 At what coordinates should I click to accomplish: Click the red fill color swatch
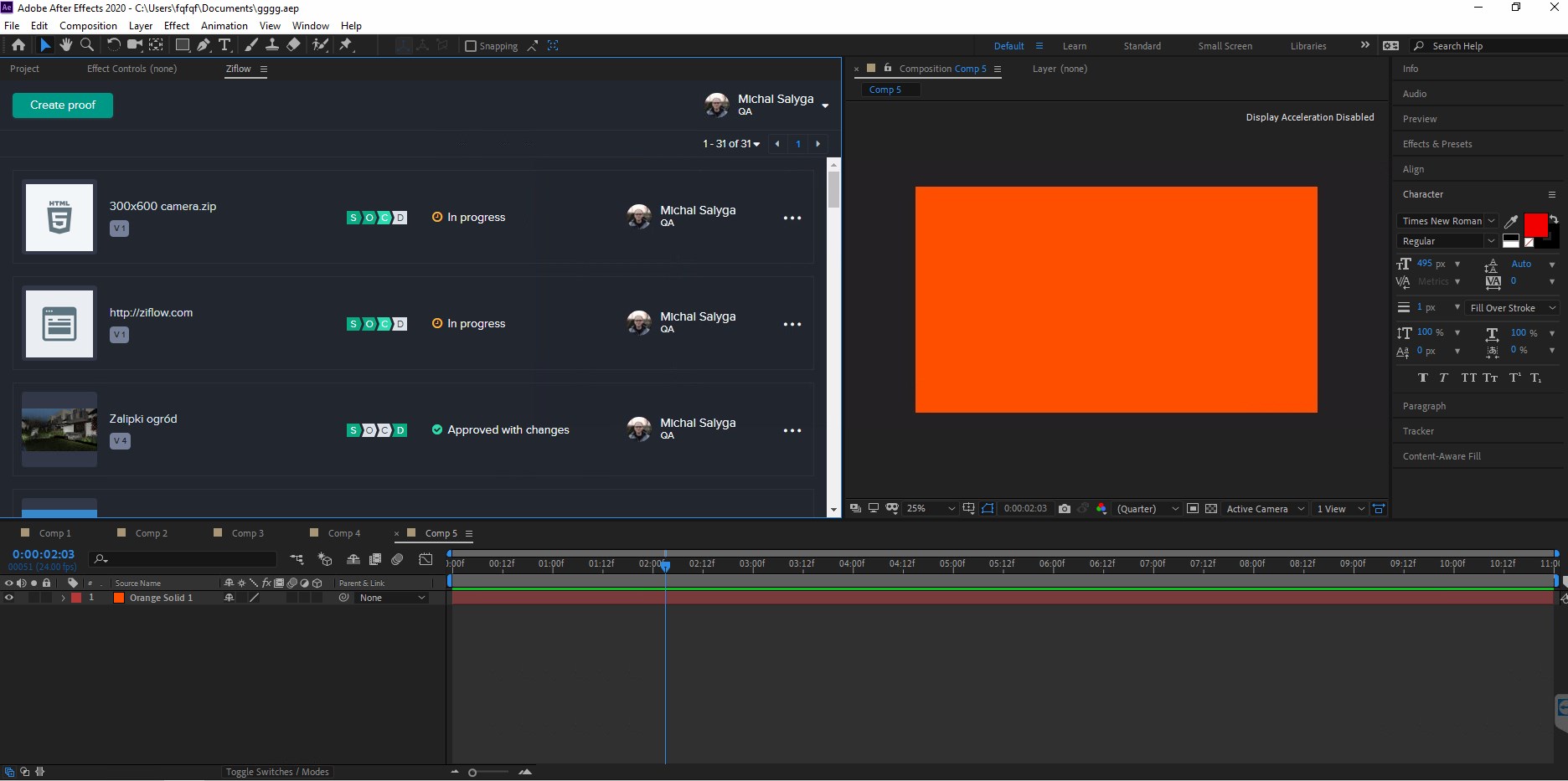point(1535,224)
